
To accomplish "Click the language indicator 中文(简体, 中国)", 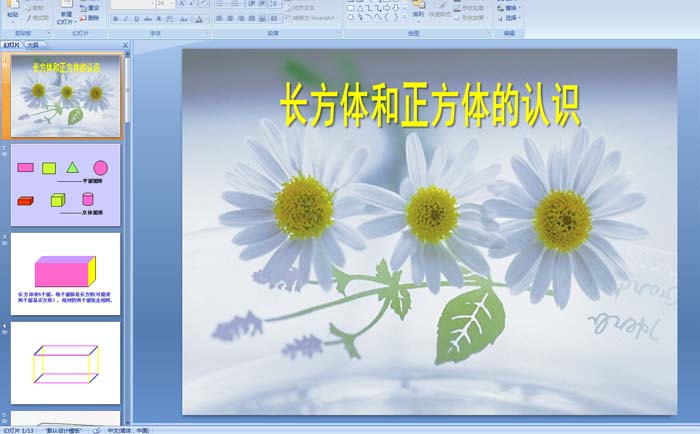I will (128, 429).
